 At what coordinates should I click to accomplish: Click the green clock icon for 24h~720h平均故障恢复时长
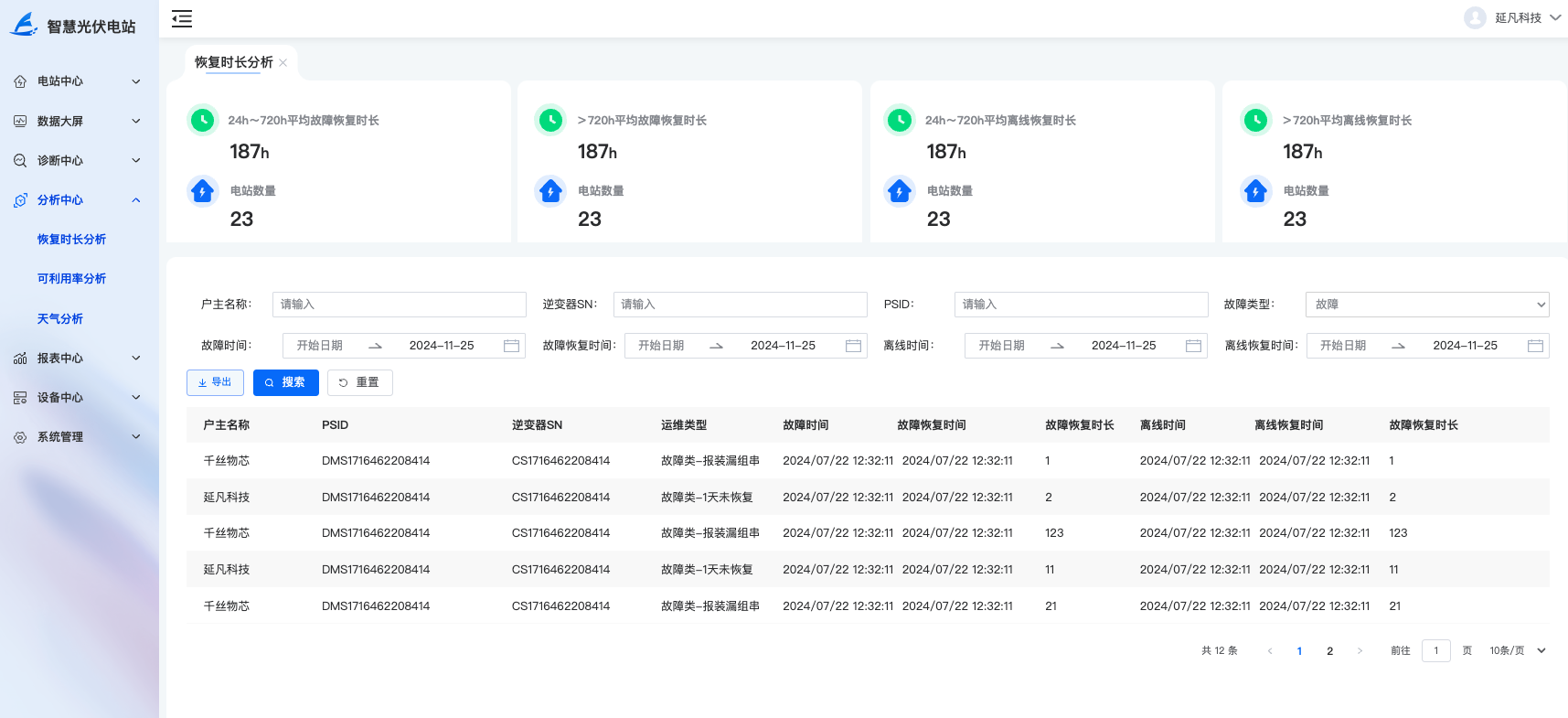[202, 120]
